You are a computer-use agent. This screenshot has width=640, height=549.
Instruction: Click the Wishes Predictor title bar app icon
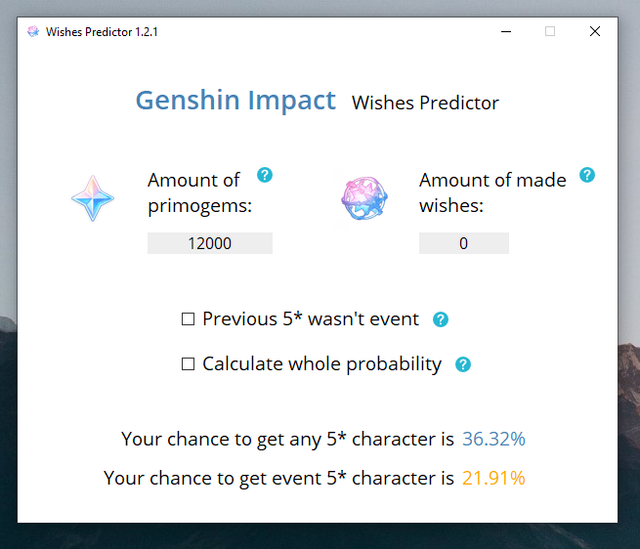pyautogui.click(x=33, y=31)
